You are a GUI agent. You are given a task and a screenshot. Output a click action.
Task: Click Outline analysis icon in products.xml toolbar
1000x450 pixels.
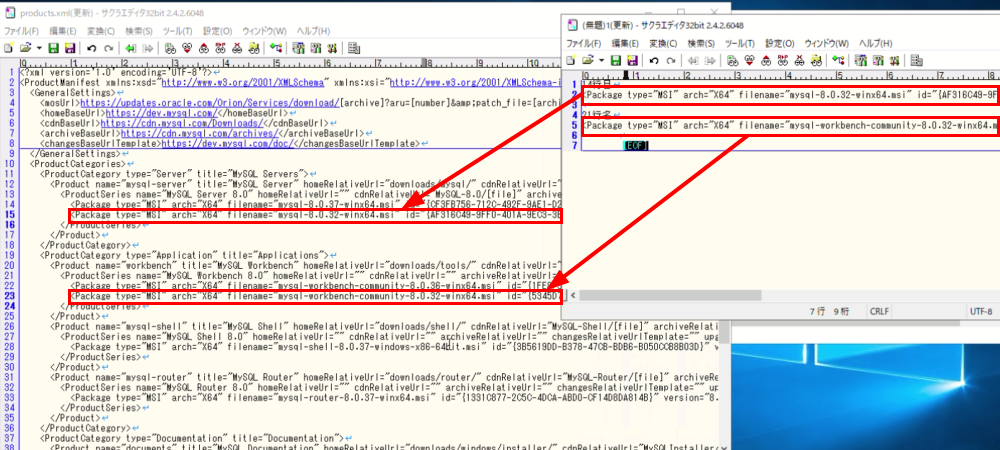(276, 47)
